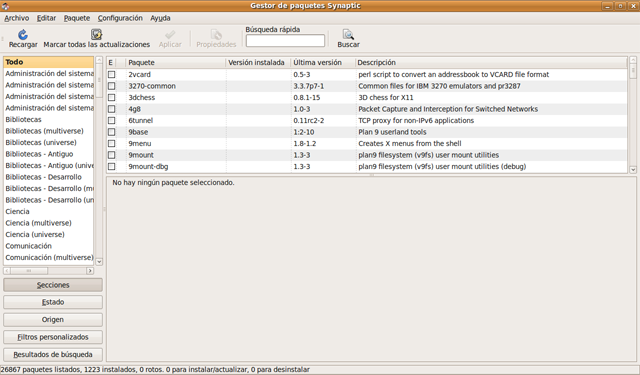Focus the Búsqueda rápida search field
The image size is (640, 375).
pos(285,40)
